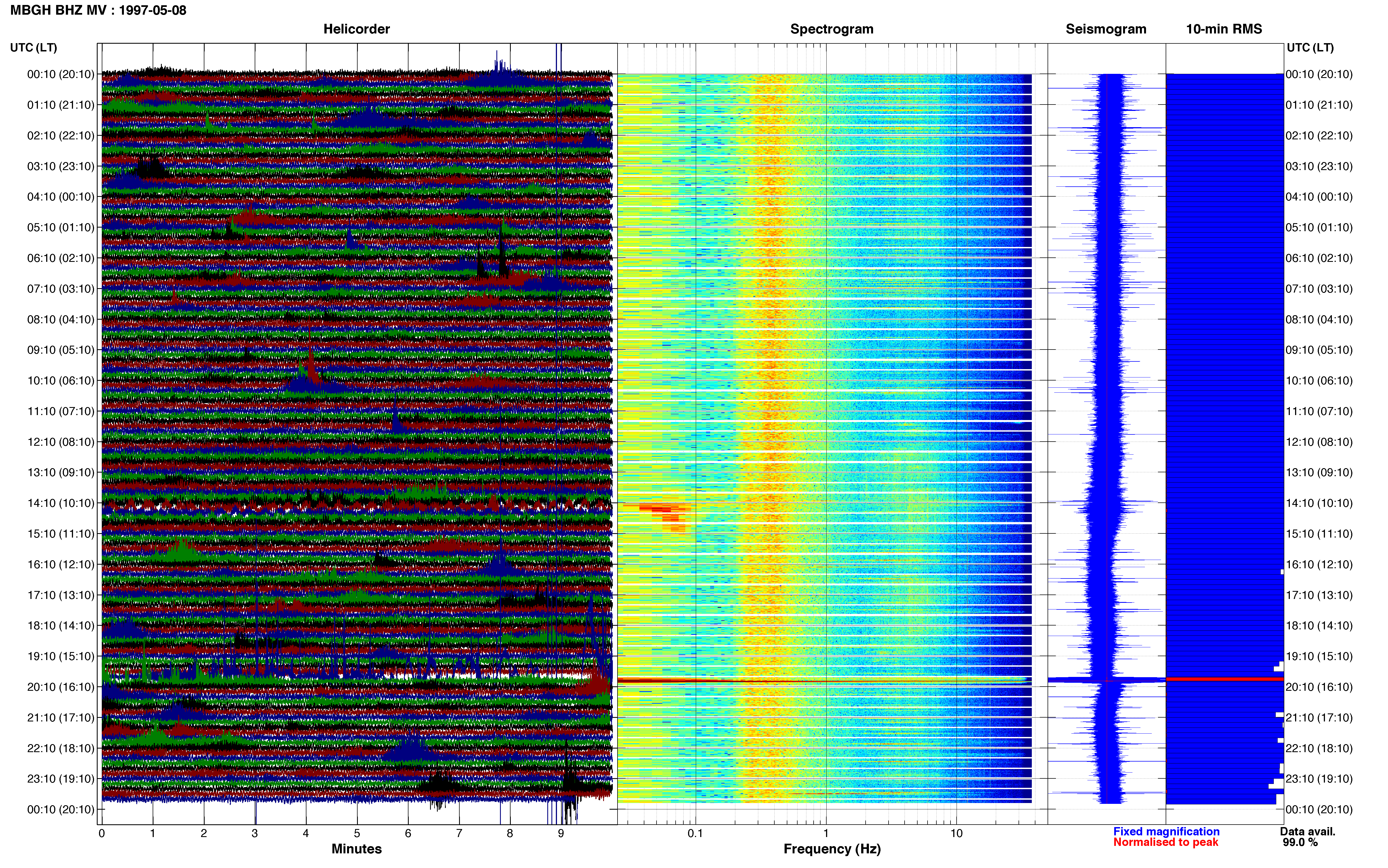Viewport: 1388px width, 868px height.
Task: Click spectrogram frequency tick '10'
Action: (x=956, y=833)
